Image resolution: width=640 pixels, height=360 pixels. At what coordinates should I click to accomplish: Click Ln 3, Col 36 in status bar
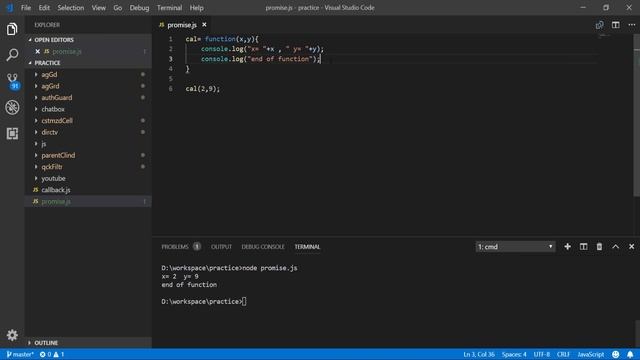(x=479, y=354)
